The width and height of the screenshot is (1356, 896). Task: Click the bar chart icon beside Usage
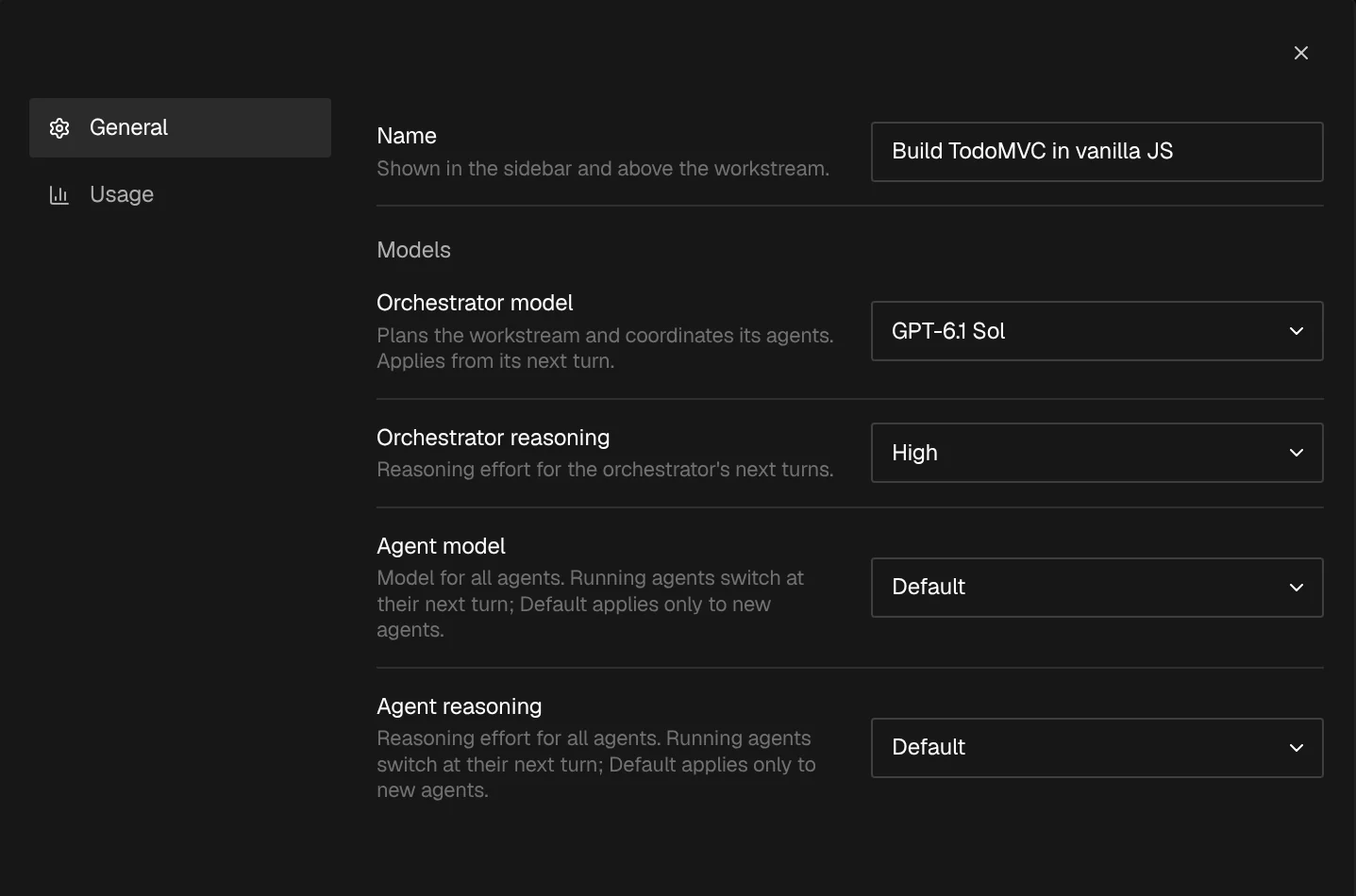point(59,195)
